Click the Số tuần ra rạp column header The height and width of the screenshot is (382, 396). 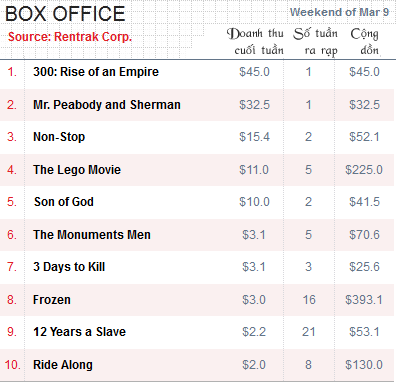tap(316, 42)
